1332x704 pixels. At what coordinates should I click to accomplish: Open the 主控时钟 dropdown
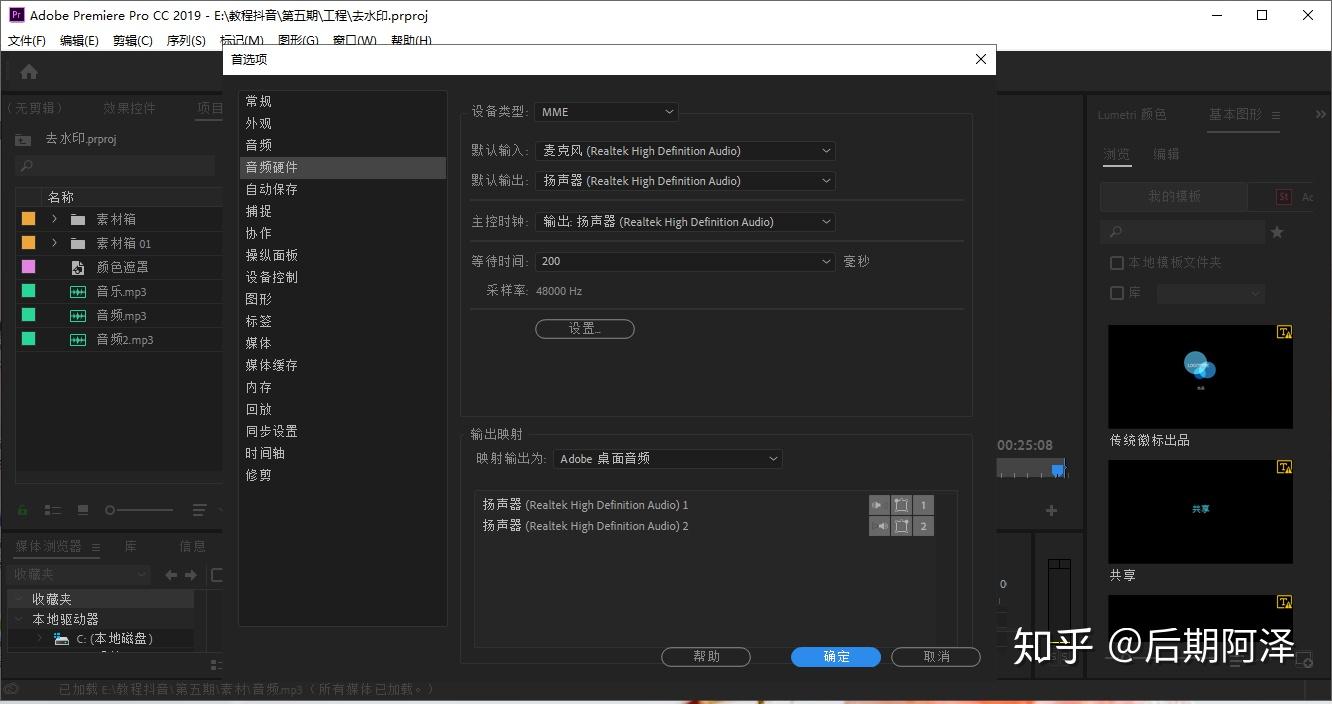pos(685,222)
